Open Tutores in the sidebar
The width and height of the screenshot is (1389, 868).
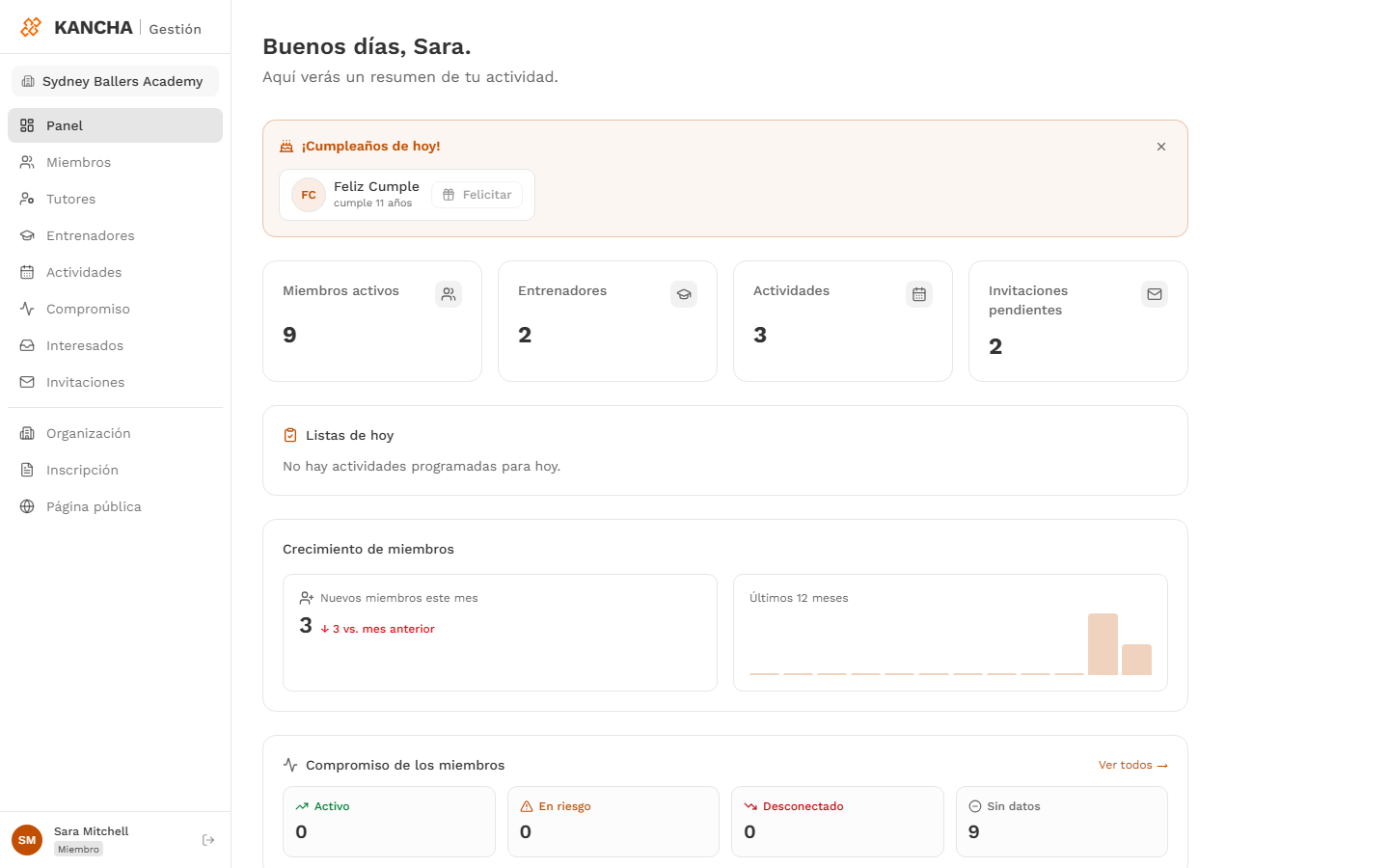coord(115,199)
